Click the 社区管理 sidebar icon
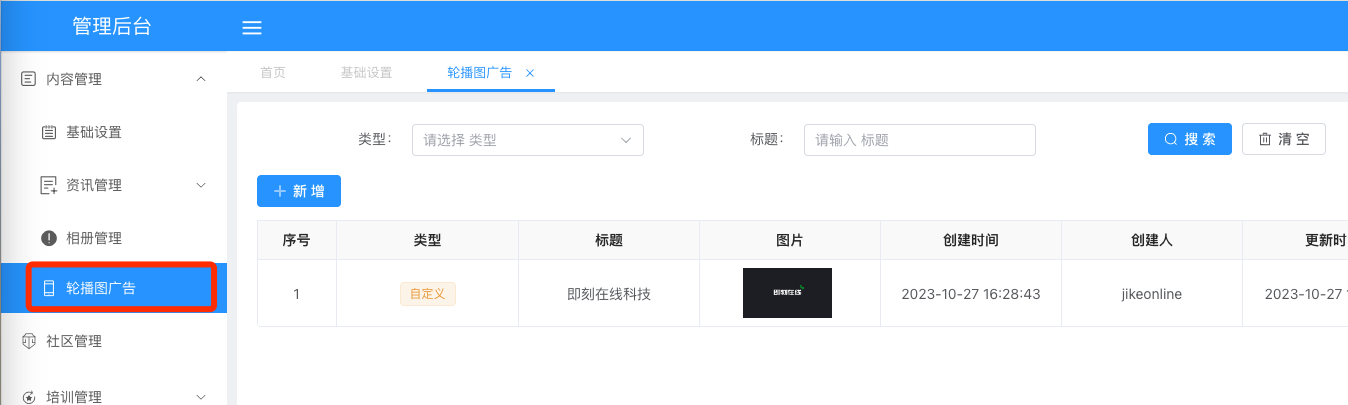The image size is (1348, 405). pyautogui.click(x=29, y=341)
